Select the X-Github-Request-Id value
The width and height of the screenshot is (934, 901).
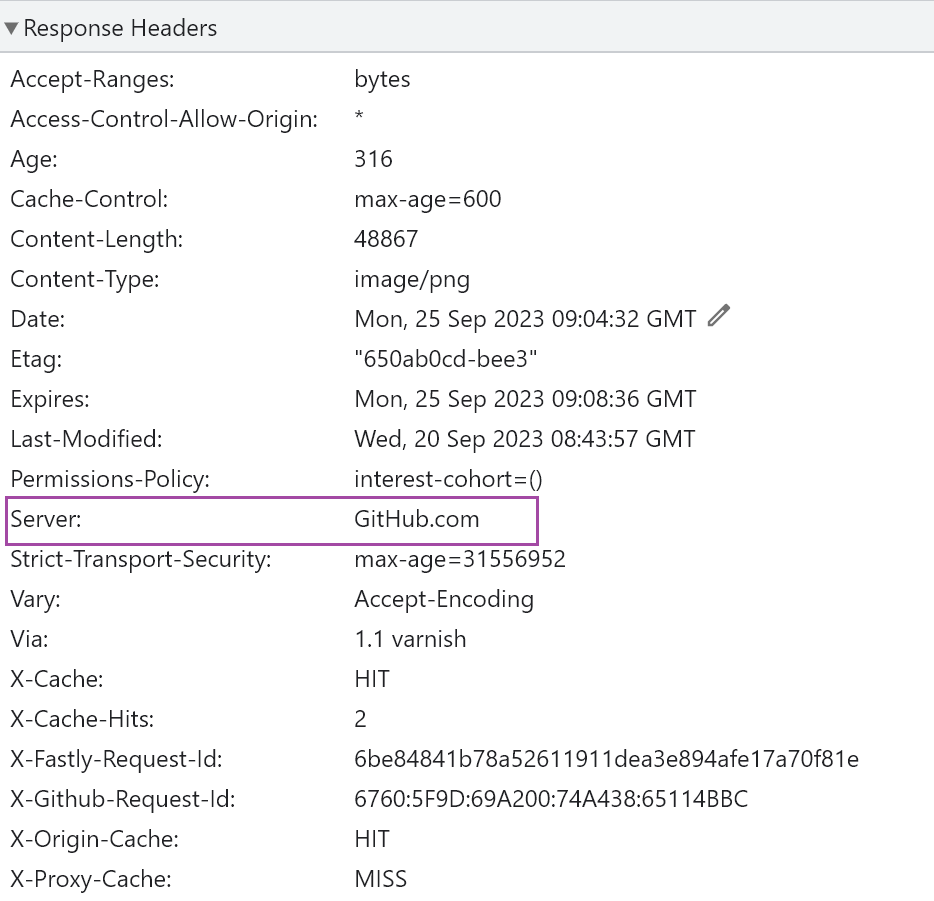[x=550, y=800]
